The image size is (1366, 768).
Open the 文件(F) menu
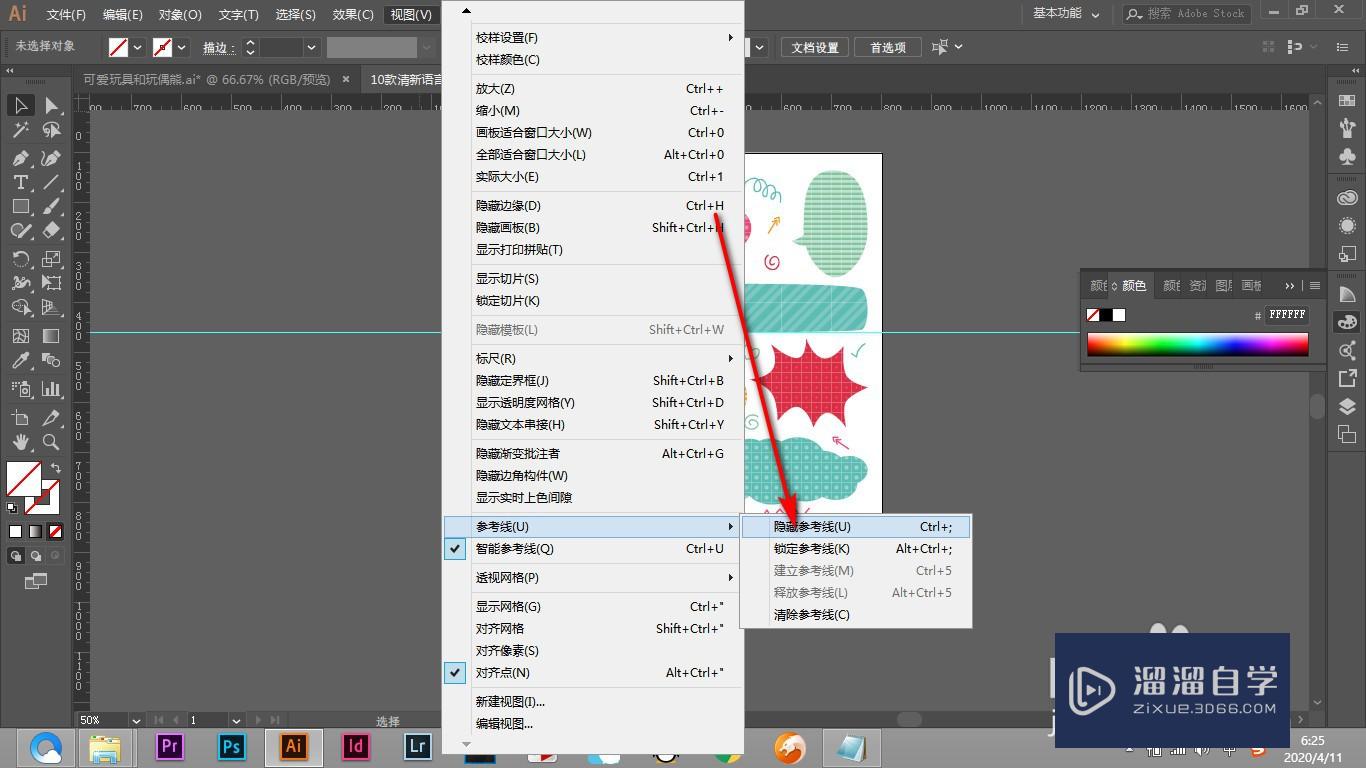pyautogui.click(x=67, y=14)
